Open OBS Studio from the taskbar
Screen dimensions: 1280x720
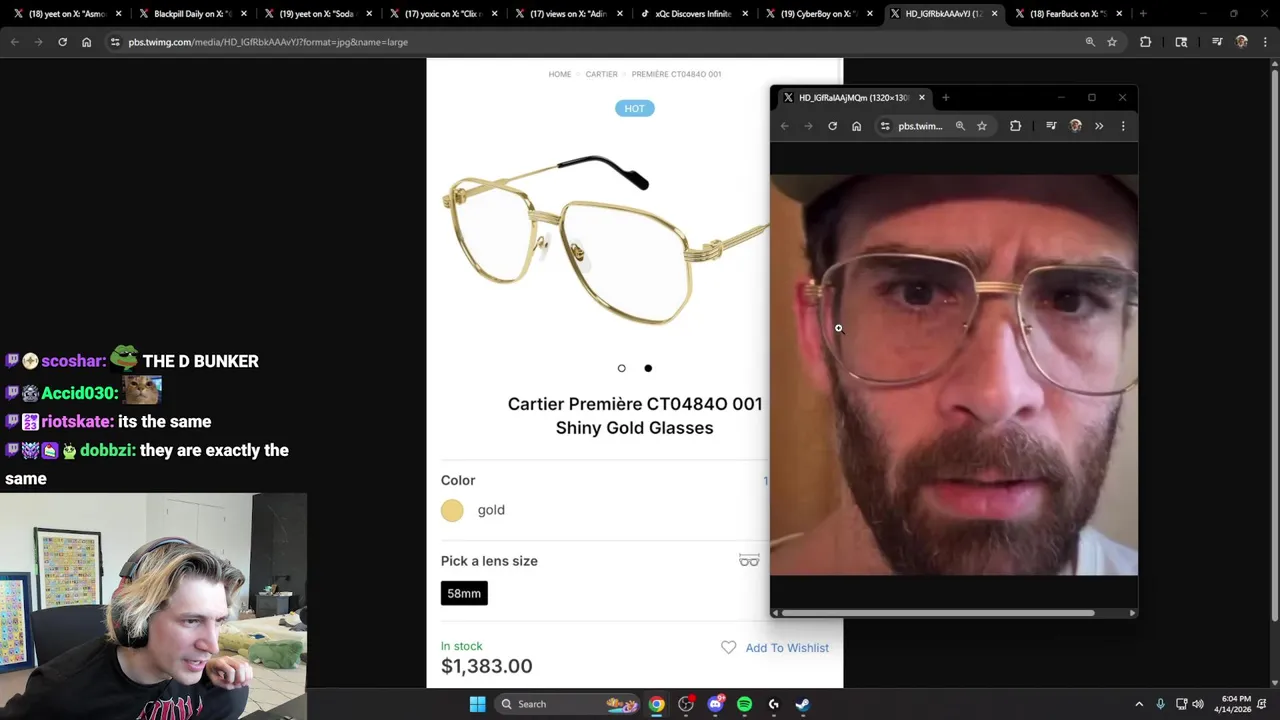[686, 704]
